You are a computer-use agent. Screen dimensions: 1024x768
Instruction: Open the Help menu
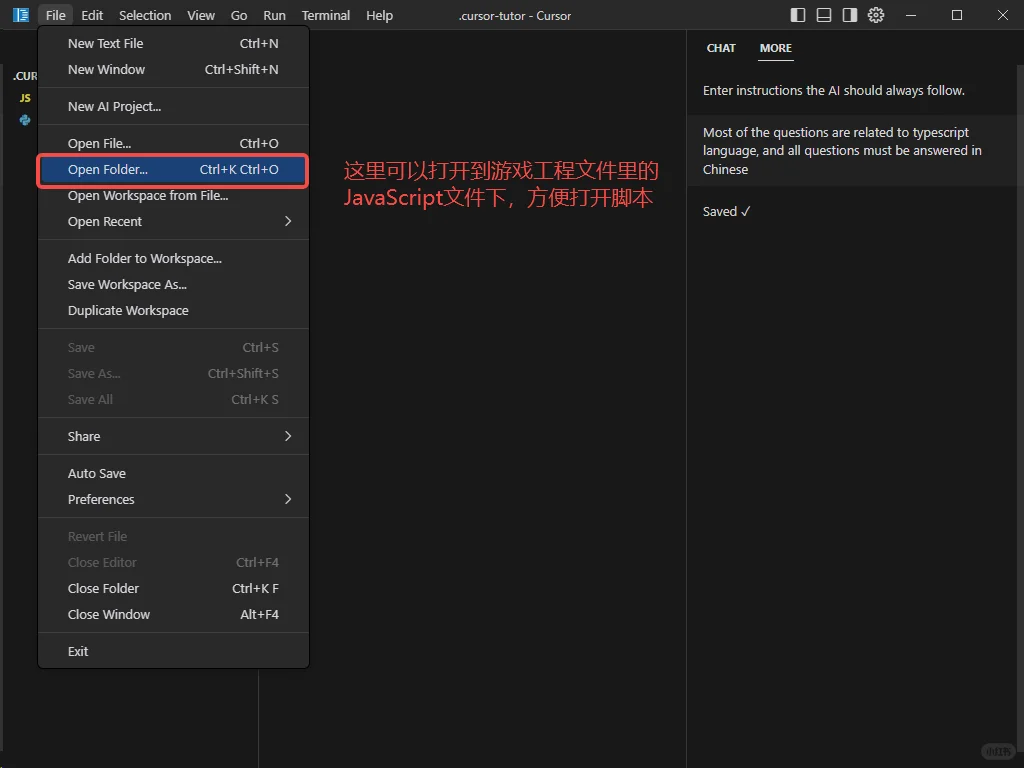tap(379, 15)
